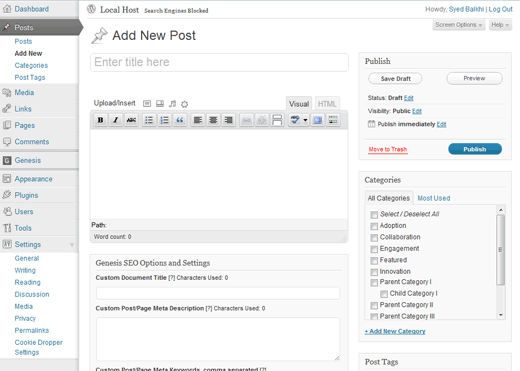Open Post Tags under Posts menu
Screen dimensions: 520x371
click(30, 77)
